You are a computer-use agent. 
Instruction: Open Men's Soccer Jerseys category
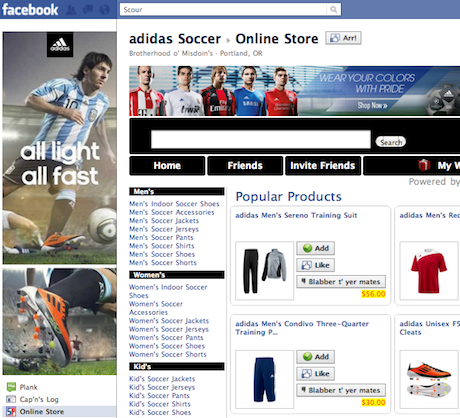pyautogui.click(x=164, y=229)
